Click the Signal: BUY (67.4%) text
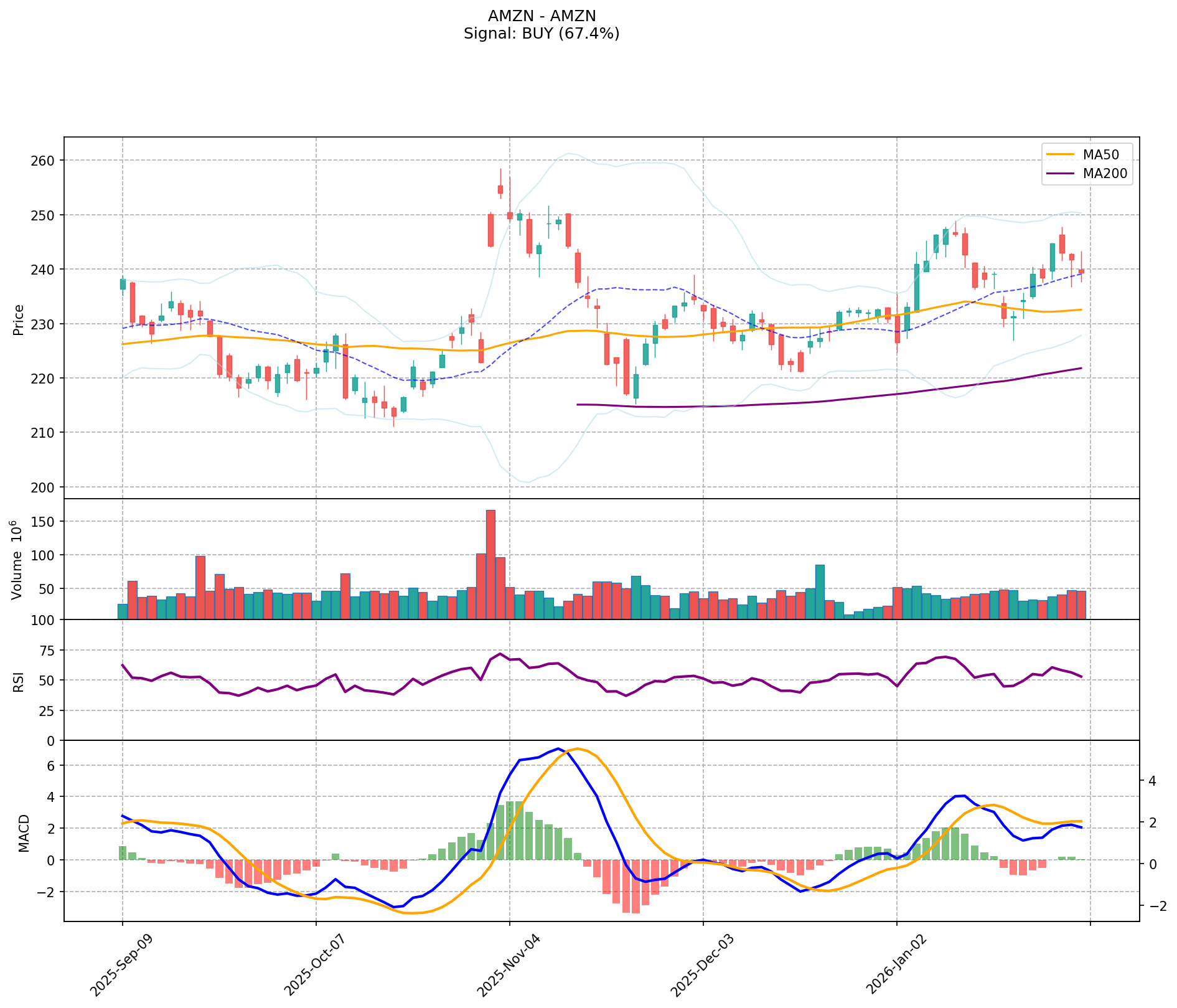This screenshot has height=1008, width=1177. (542, 34)
